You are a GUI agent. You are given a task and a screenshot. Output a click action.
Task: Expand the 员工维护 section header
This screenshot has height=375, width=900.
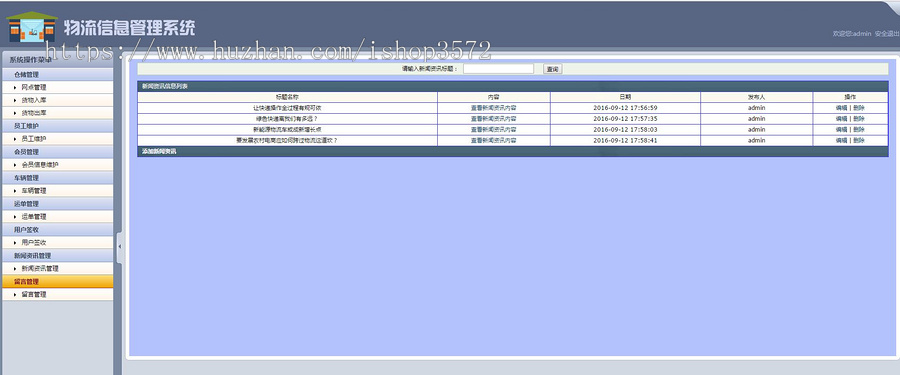57,126
